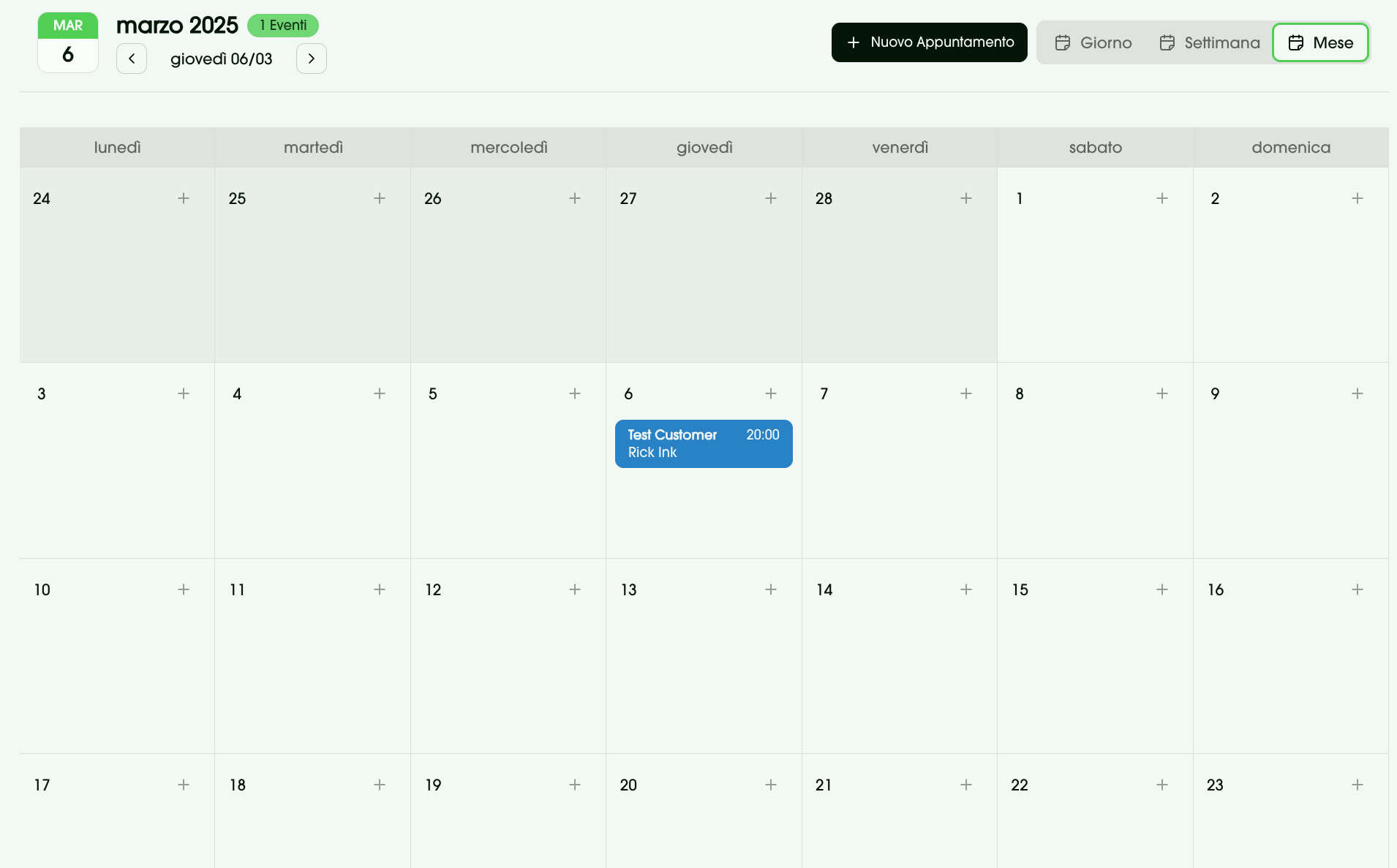
Task: Click day number 16 in grid
Action: [1216, 590]
